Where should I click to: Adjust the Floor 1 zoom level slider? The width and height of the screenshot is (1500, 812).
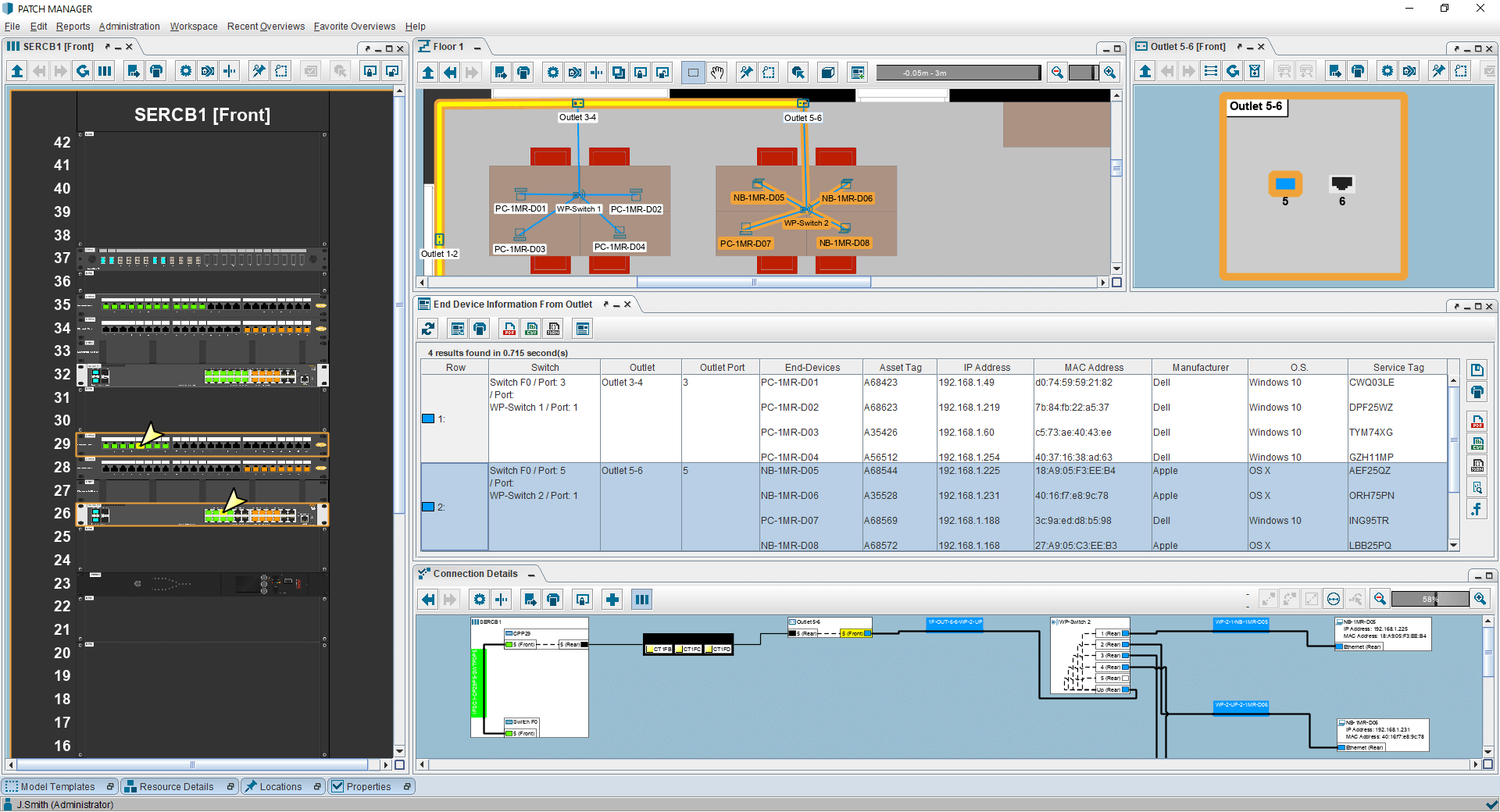1084,73
